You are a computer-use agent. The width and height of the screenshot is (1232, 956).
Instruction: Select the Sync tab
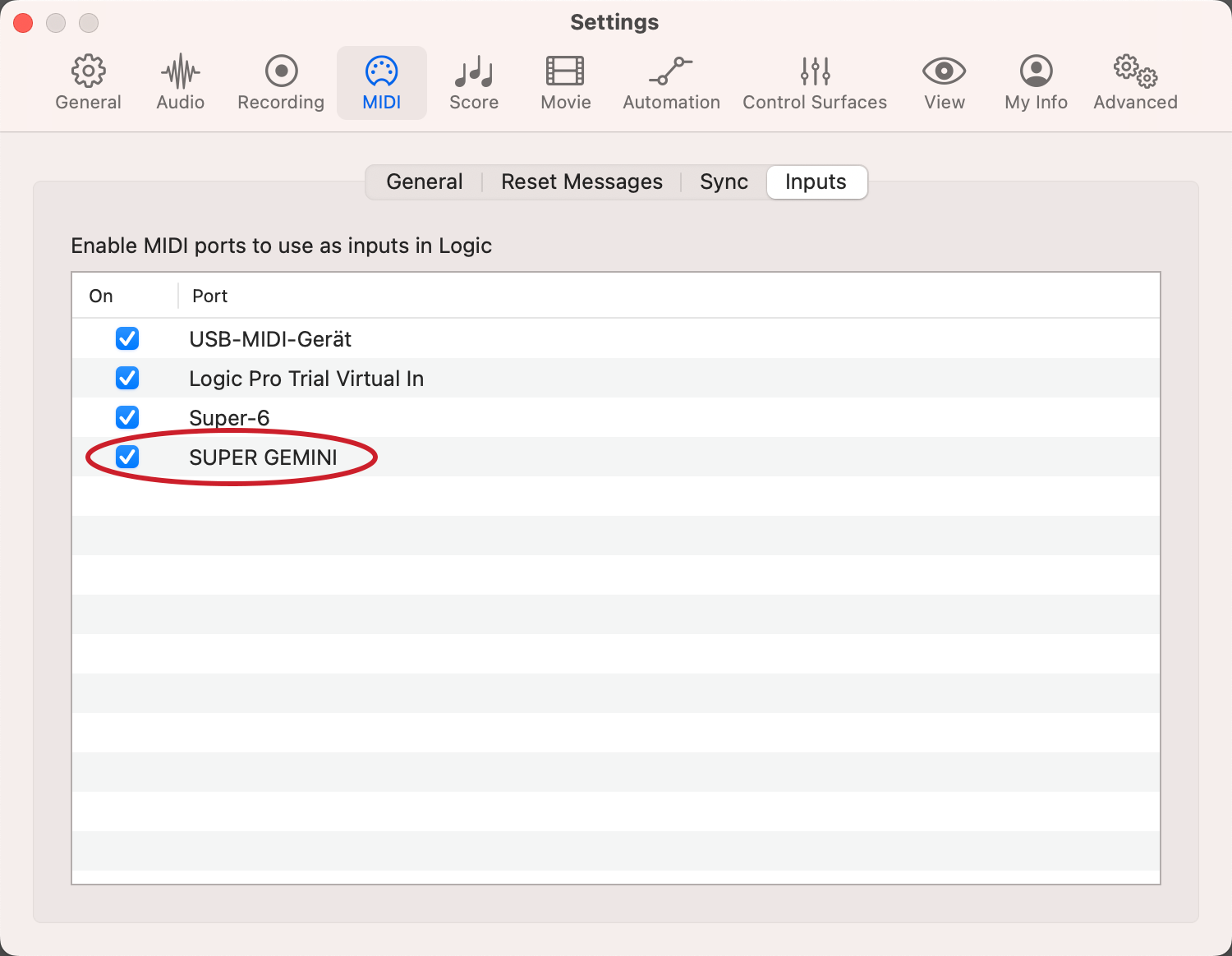point(724,182)
